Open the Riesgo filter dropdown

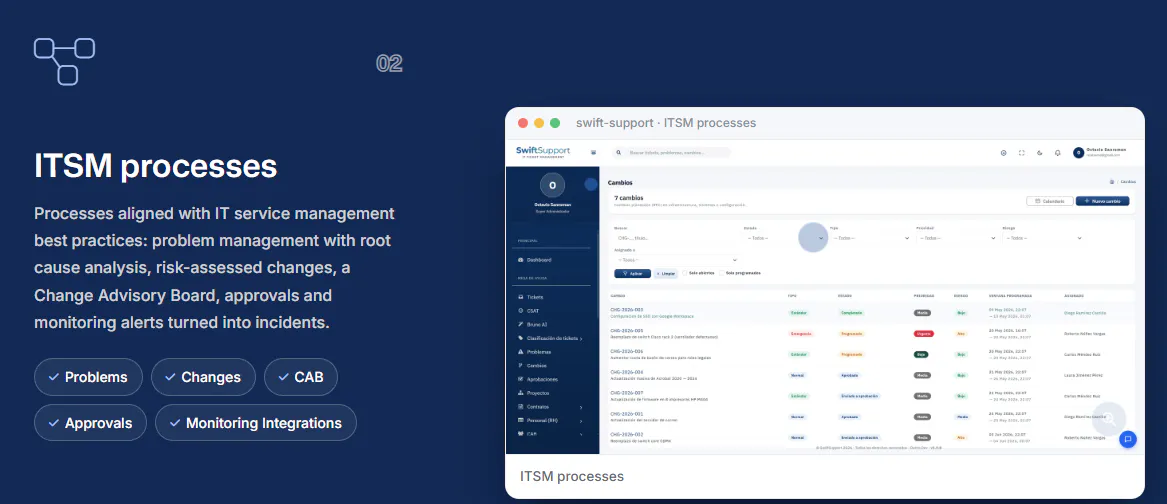1043,238
